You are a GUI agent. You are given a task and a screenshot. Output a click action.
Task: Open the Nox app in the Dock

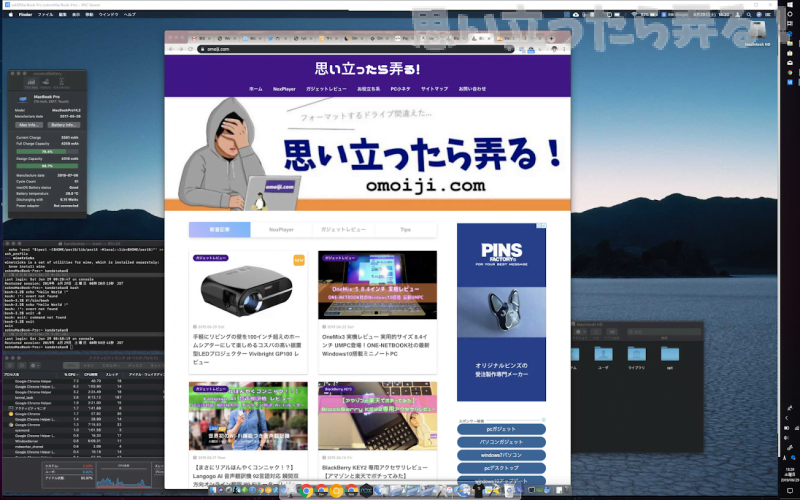click(366, 491)
